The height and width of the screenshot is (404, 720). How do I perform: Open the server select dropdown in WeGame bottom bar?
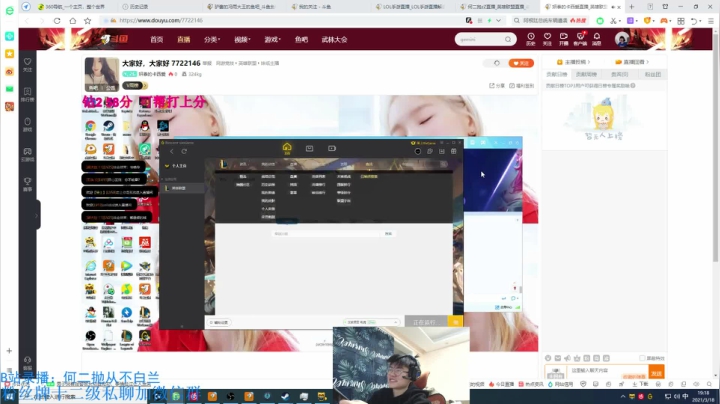click(371, 322)
